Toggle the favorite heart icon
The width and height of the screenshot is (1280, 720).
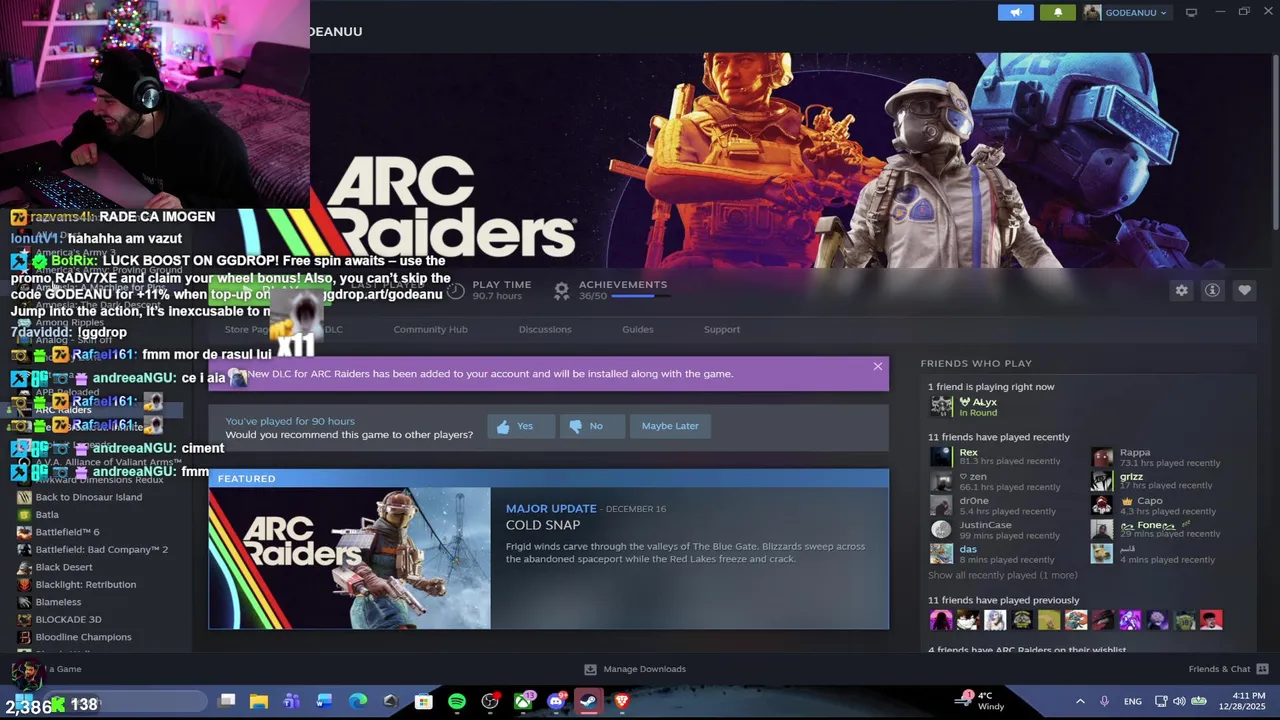pos(1244,290)
